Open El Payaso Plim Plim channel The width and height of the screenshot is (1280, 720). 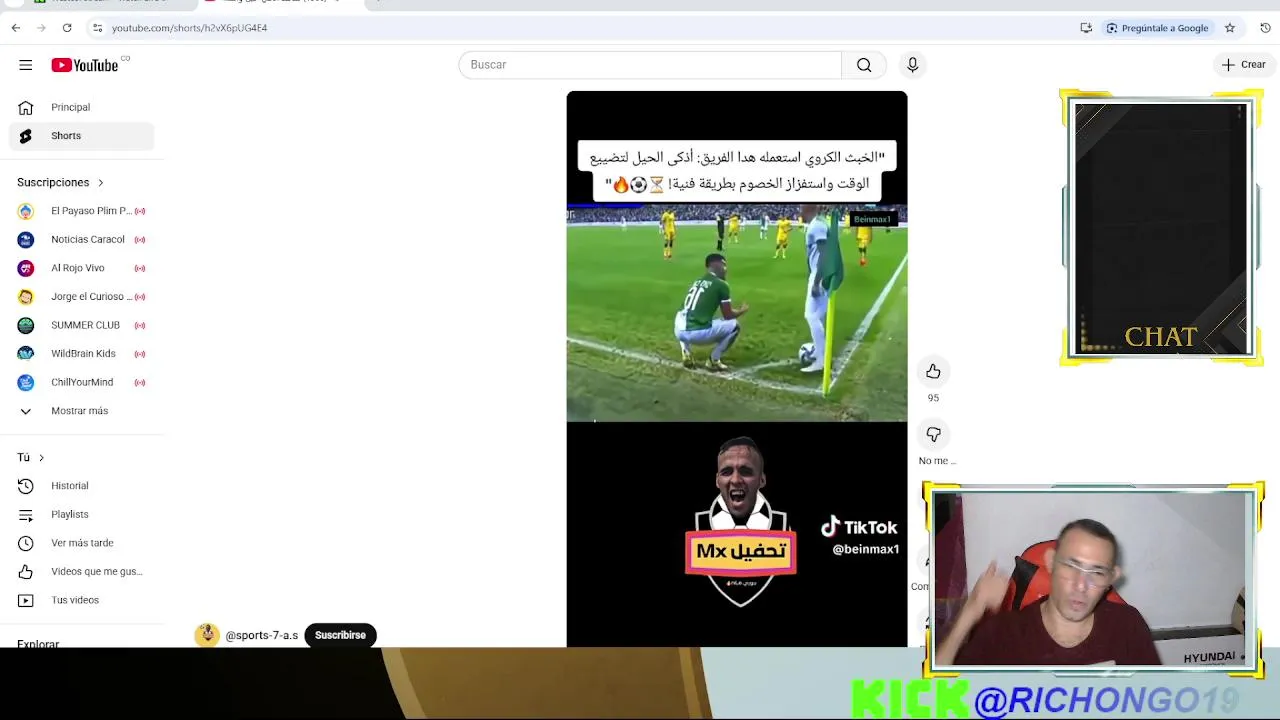tap(82, 211)
